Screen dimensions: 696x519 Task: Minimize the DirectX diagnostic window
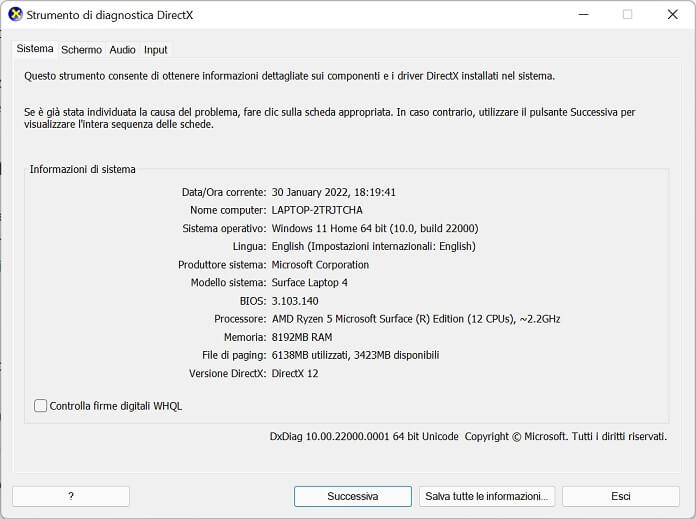click(x=584, y=15)
